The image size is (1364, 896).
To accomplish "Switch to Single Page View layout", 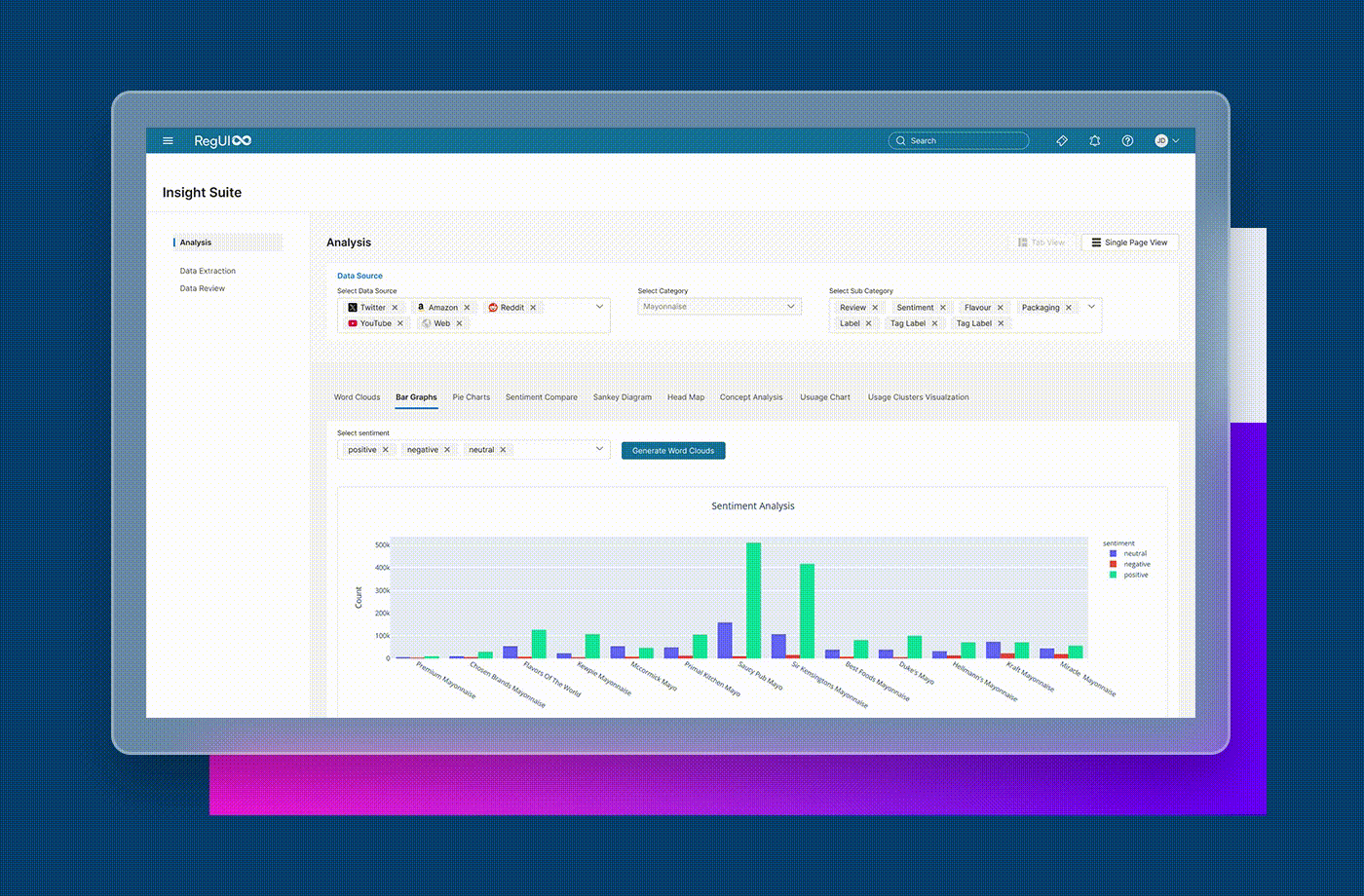I will 1129,243.
